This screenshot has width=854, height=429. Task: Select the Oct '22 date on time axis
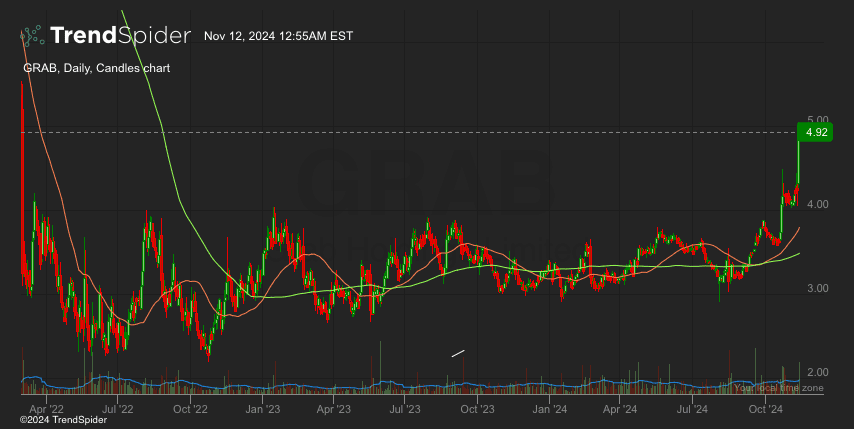pos(190,408)
